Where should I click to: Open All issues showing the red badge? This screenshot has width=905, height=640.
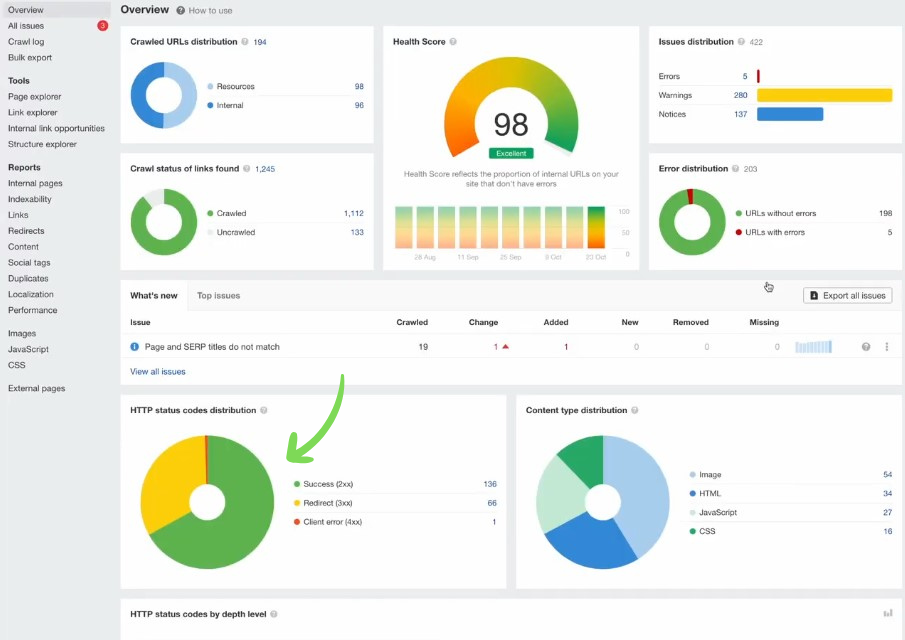click(x=26, y=26)
